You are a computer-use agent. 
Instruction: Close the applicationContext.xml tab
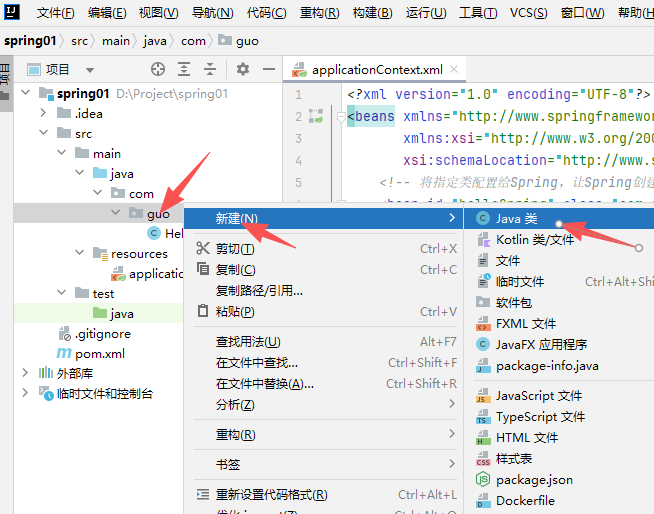(454, 70)
